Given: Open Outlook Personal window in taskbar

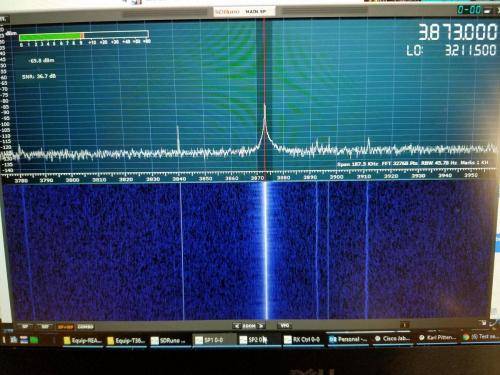Looking at the screenshot, I should [348, 339].
